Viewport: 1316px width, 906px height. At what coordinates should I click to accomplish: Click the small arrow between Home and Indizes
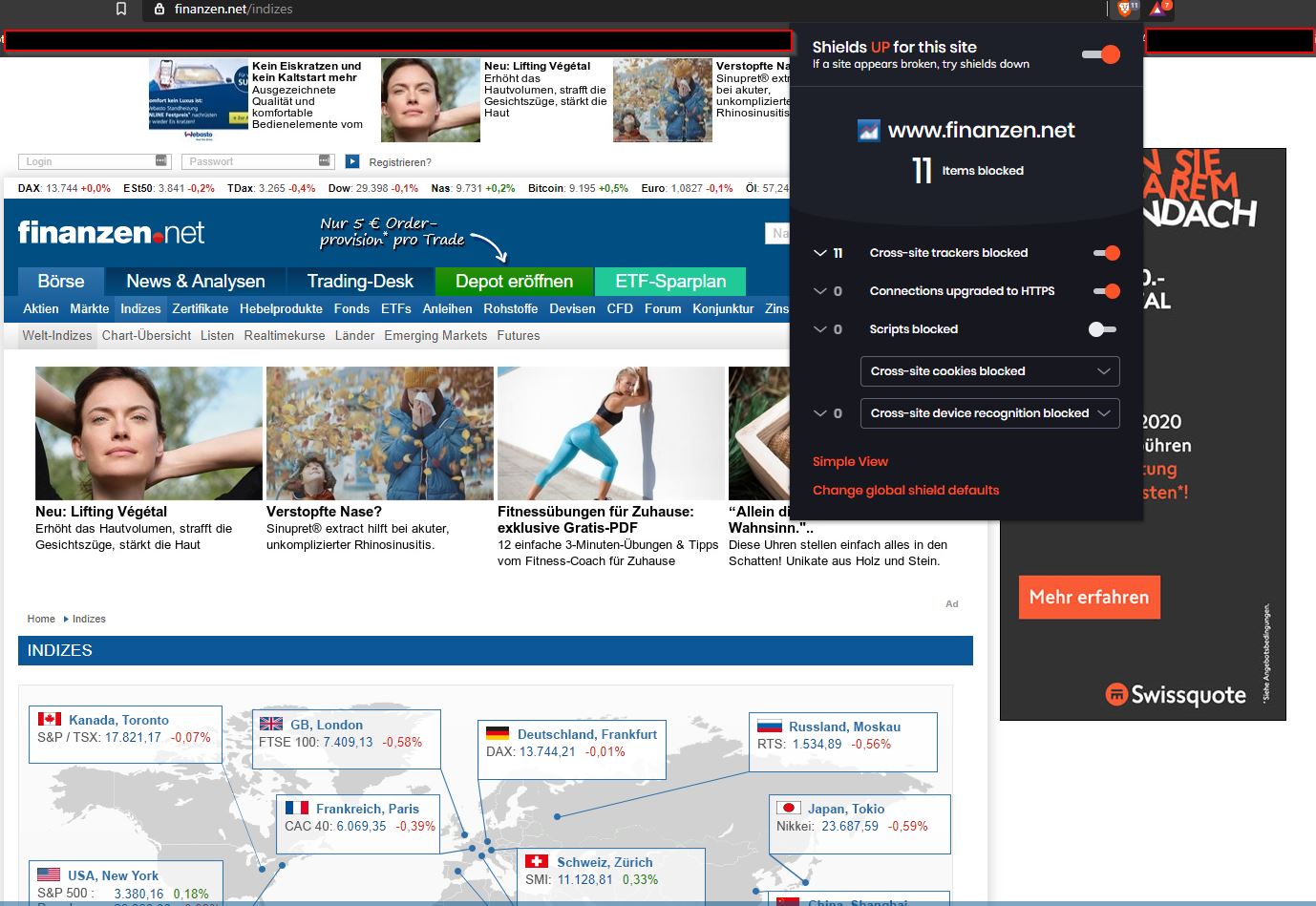(66, 619)
